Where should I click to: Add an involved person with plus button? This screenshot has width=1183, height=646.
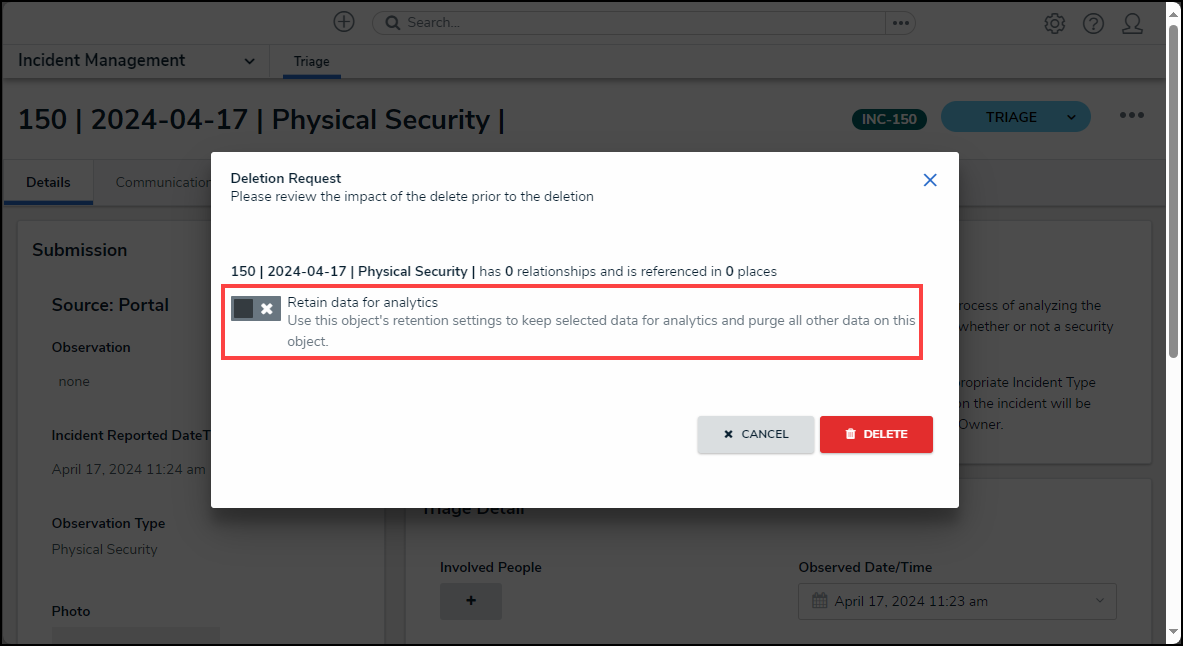(x=471, y=601)
